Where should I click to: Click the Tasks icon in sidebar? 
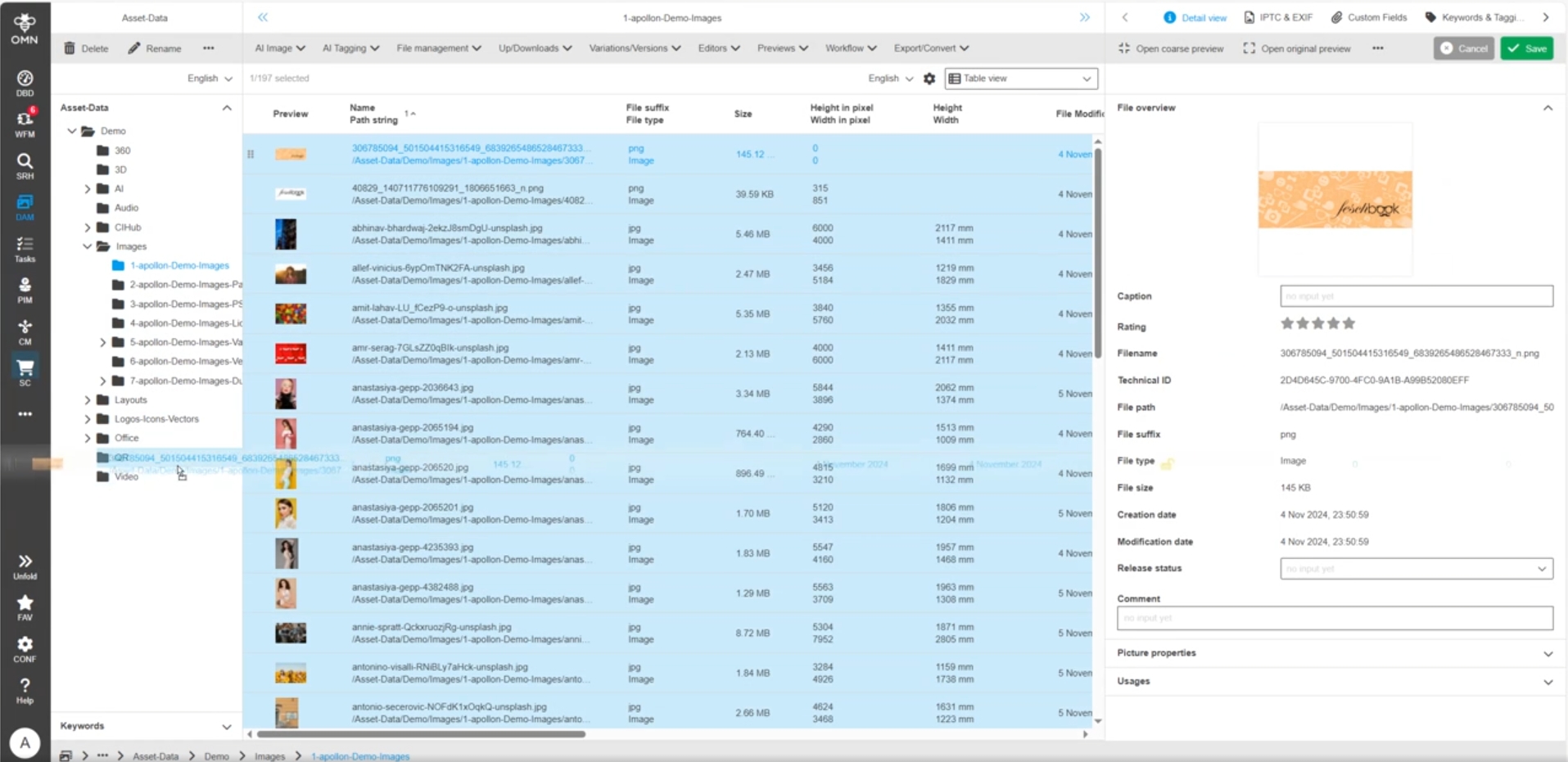(x=25, y=249)
